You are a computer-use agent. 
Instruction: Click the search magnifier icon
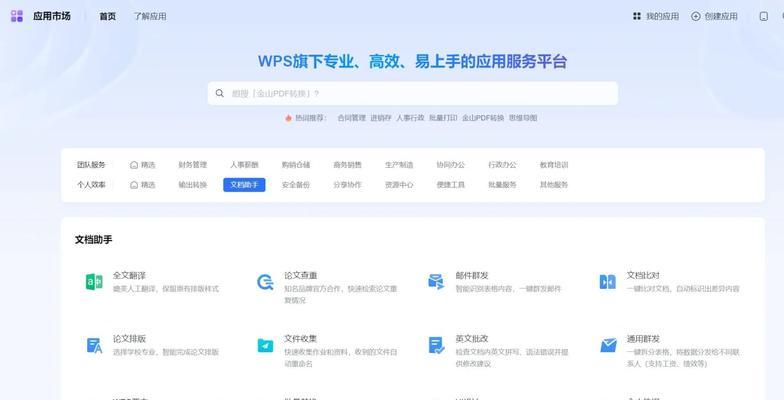220,94
